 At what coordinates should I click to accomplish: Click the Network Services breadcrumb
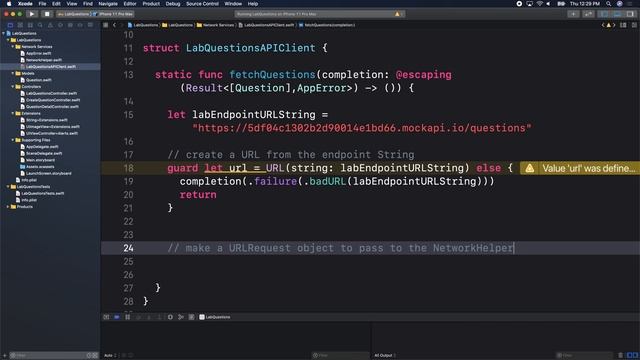215,25
